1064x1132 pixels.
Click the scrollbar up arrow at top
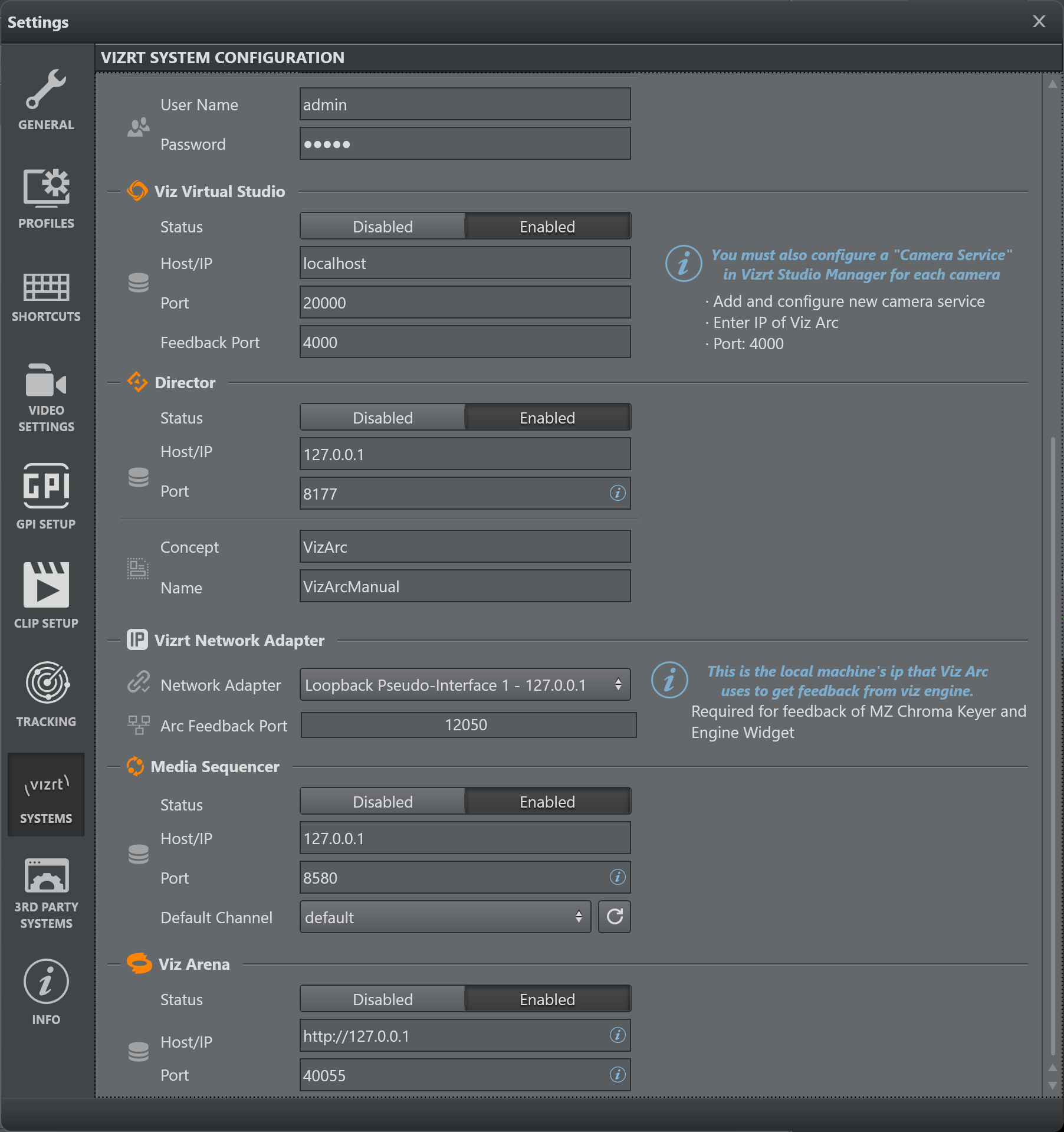[1053, 84]
